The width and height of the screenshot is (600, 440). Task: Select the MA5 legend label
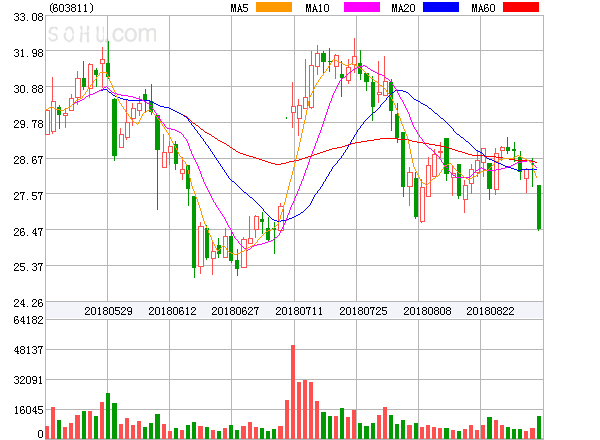pyautogui.click(x=239, y=8)
